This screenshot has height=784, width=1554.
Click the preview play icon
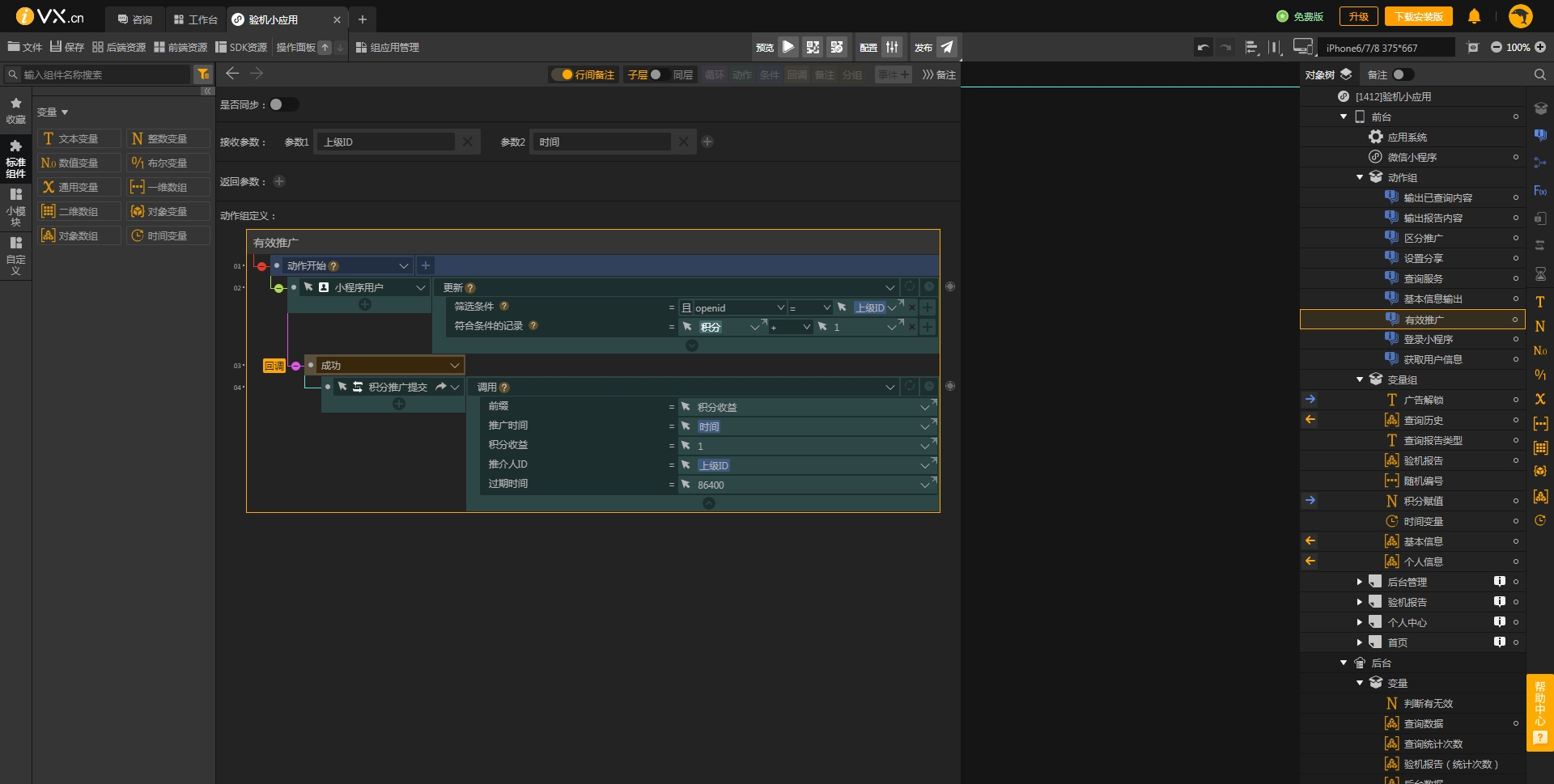pos(788,47)
